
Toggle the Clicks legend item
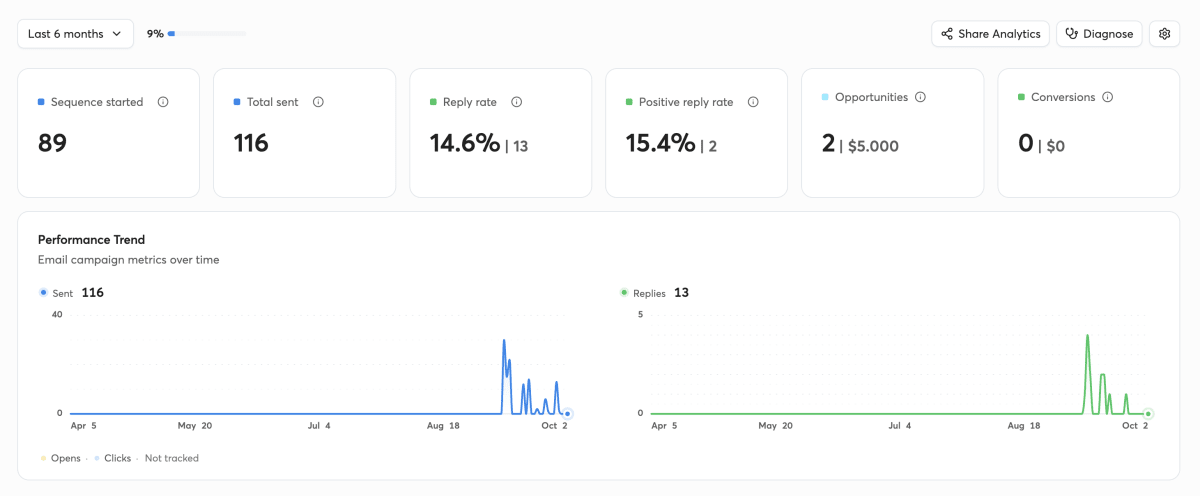[x=112, y=458]
